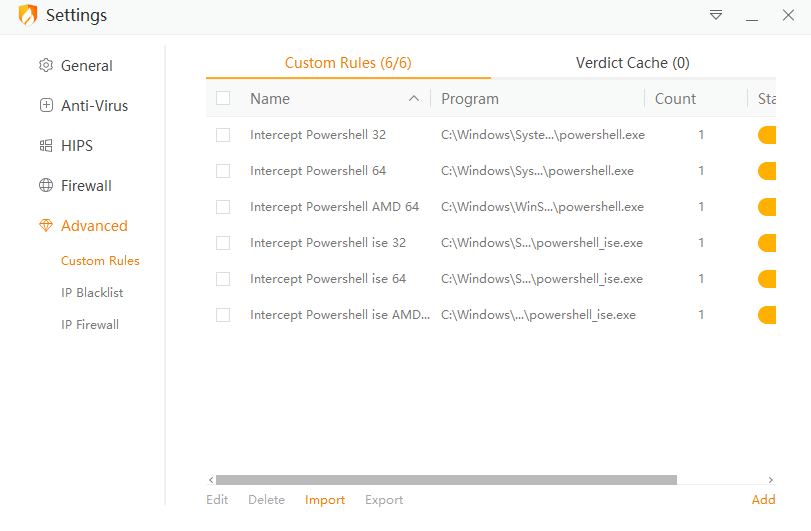Viewport: 811px width, 531px height.
Task: Click the Firewall globe icon
Action: pos(46,186)
